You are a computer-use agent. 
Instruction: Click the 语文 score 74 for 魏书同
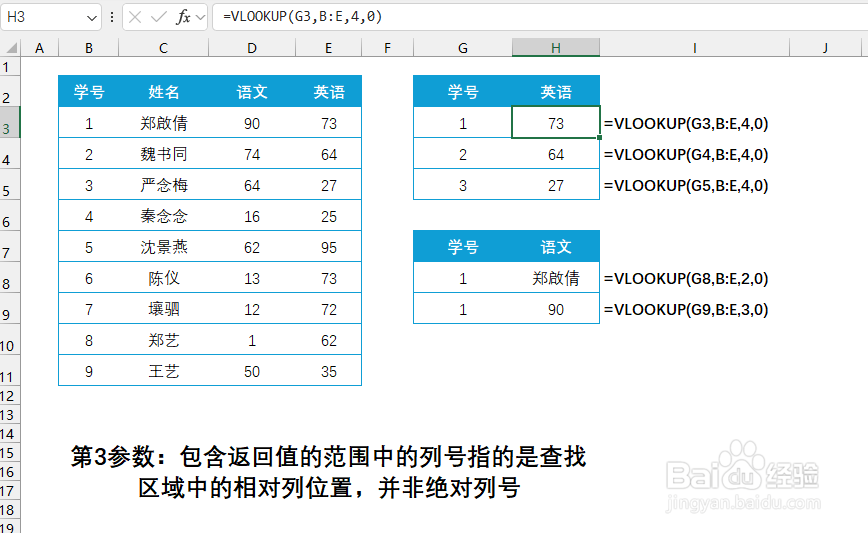point(252,154)
